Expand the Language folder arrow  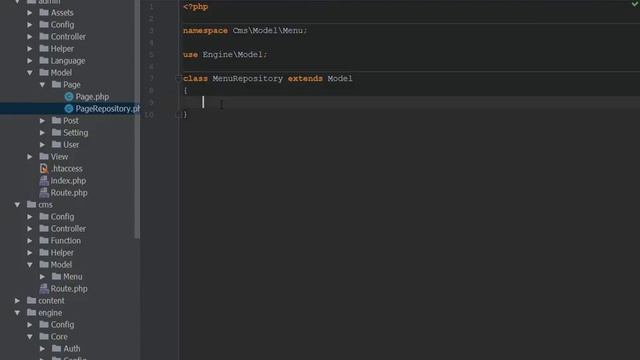click(x=30, y=61)
